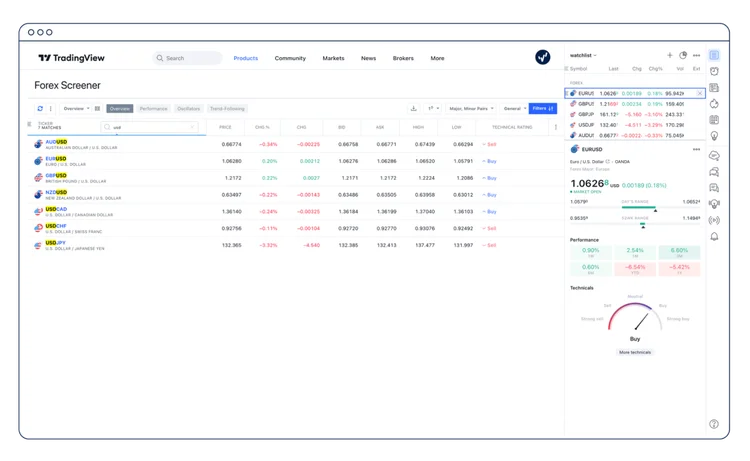Add symbol with watchlist plus icon
This screenshot has height=461, width=750.
pos(669,55)
